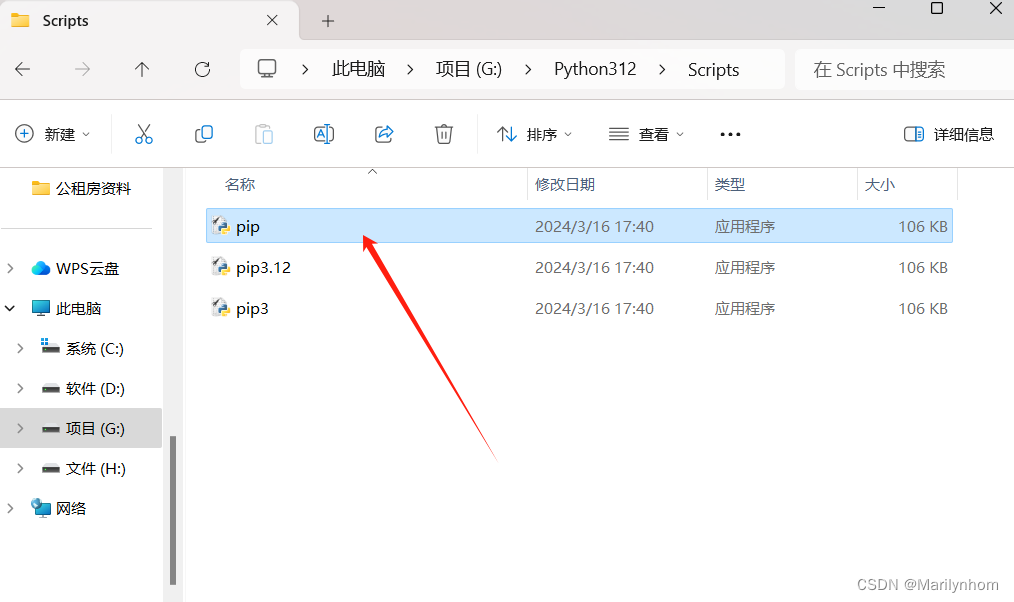Open the more options ellipsis menu

(x=730, y=134)
